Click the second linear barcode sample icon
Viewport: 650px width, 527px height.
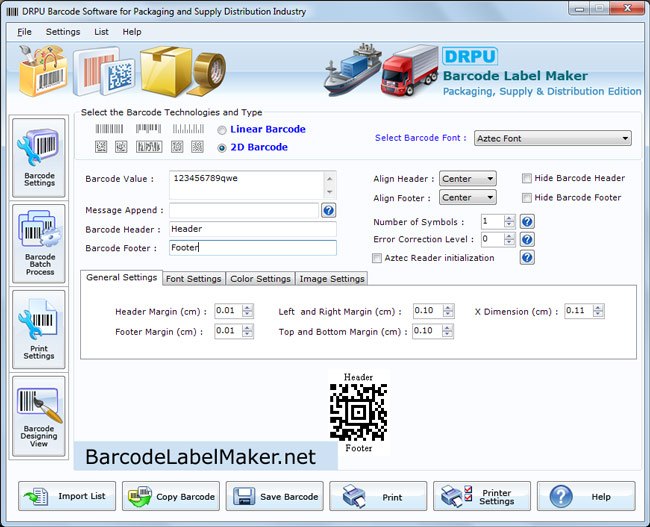[x=148, y=129]
